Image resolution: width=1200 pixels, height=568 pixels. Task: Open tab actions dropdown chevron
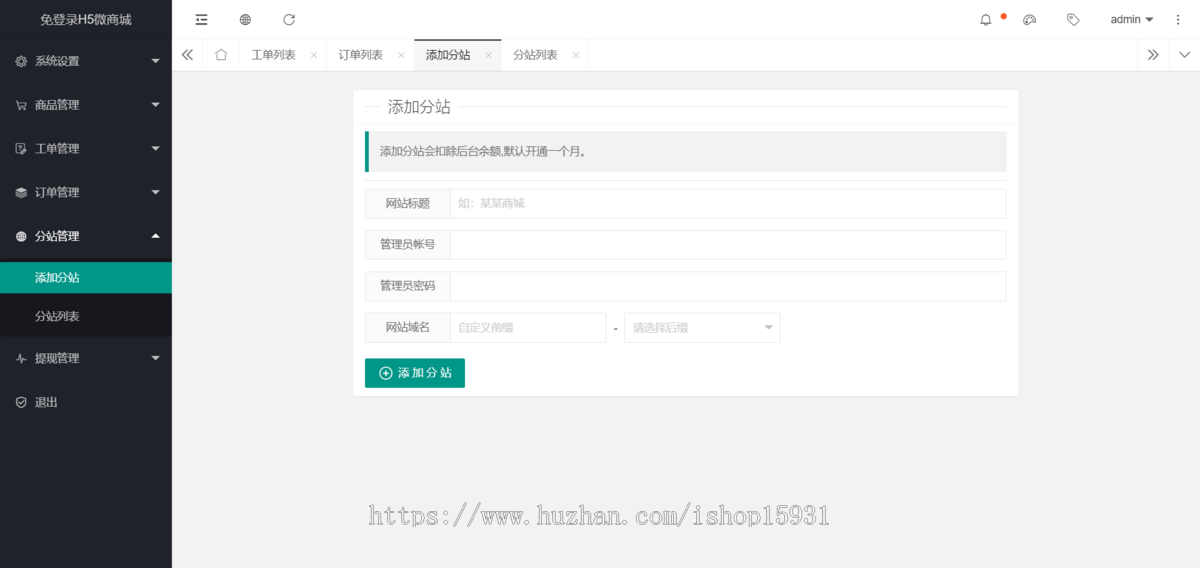coord(1185,55)
